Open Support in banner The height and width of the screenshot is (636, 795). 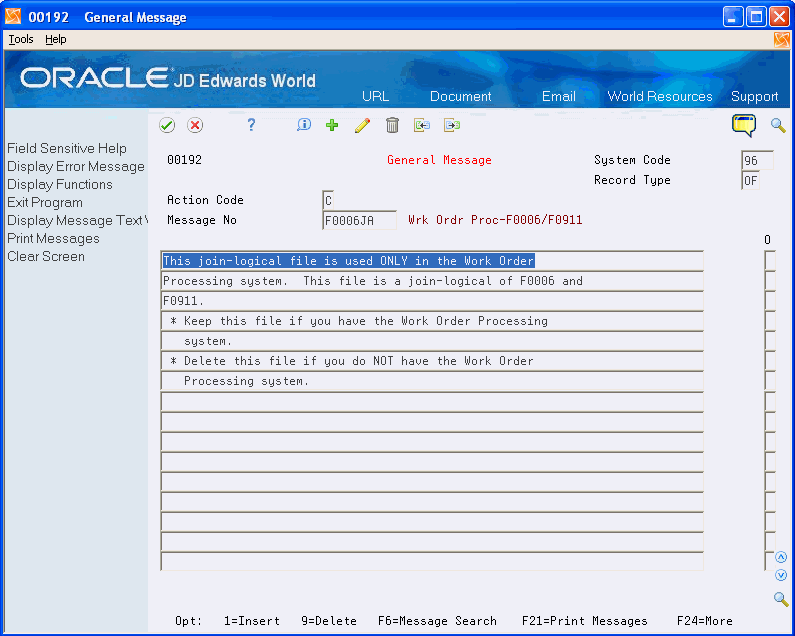[754, 96]
